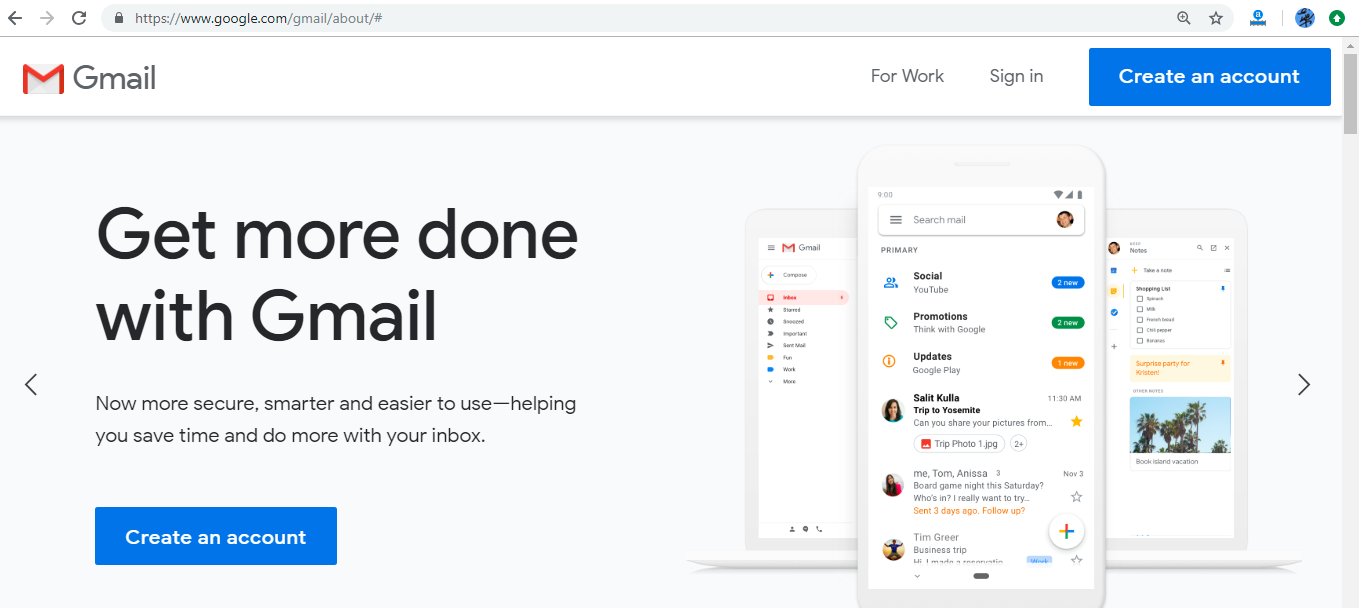This screenshot has height=608, width=1359.
Task: Click the Social 'YouTube' row in the mockup
Action: coord(981,283)
